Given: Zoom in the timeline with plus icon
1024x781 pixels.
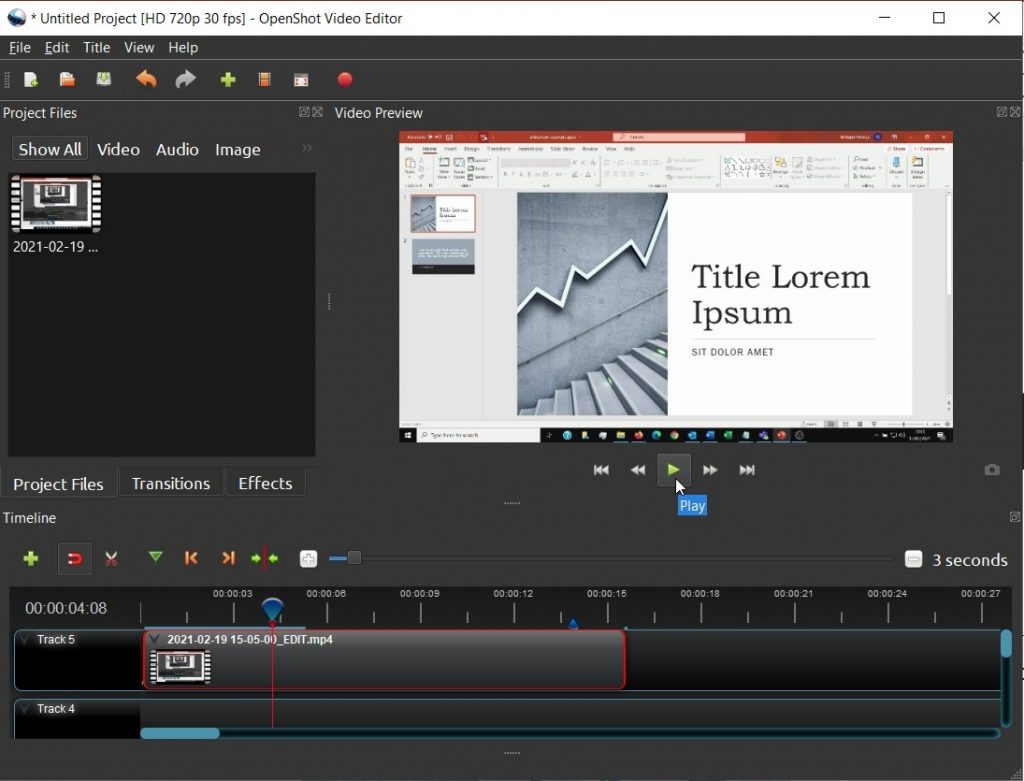Looking at the screenshot, I should coord(308,559).
